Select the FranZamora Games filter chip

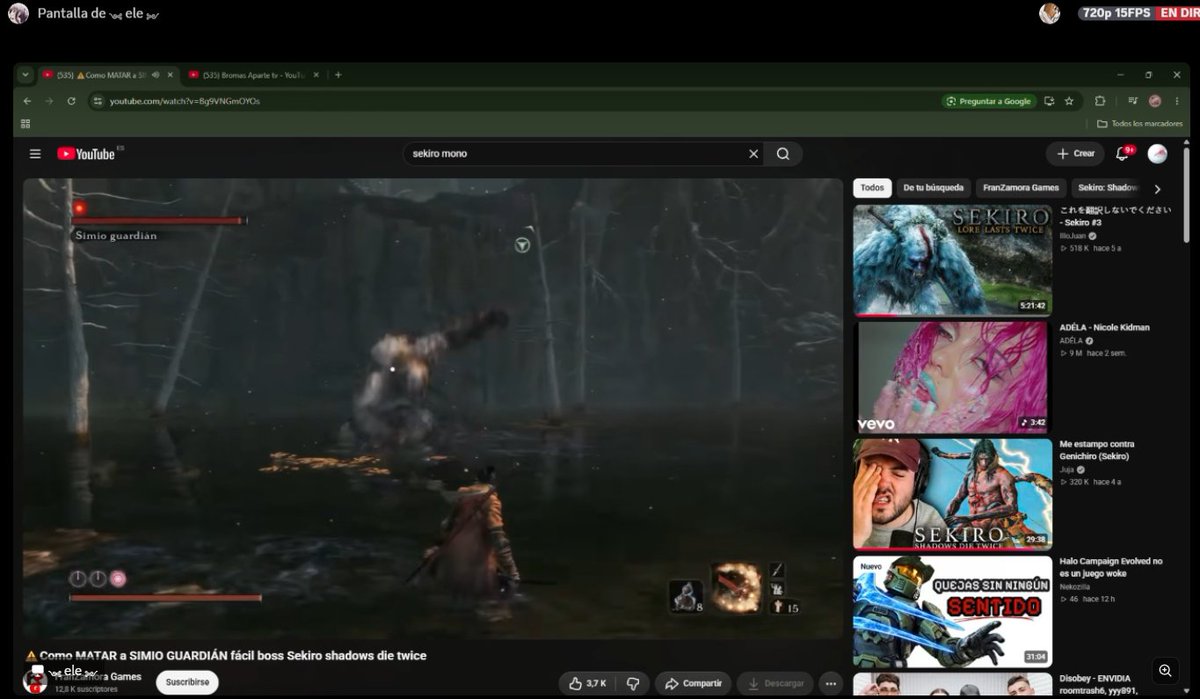(x=1021, y=188)
